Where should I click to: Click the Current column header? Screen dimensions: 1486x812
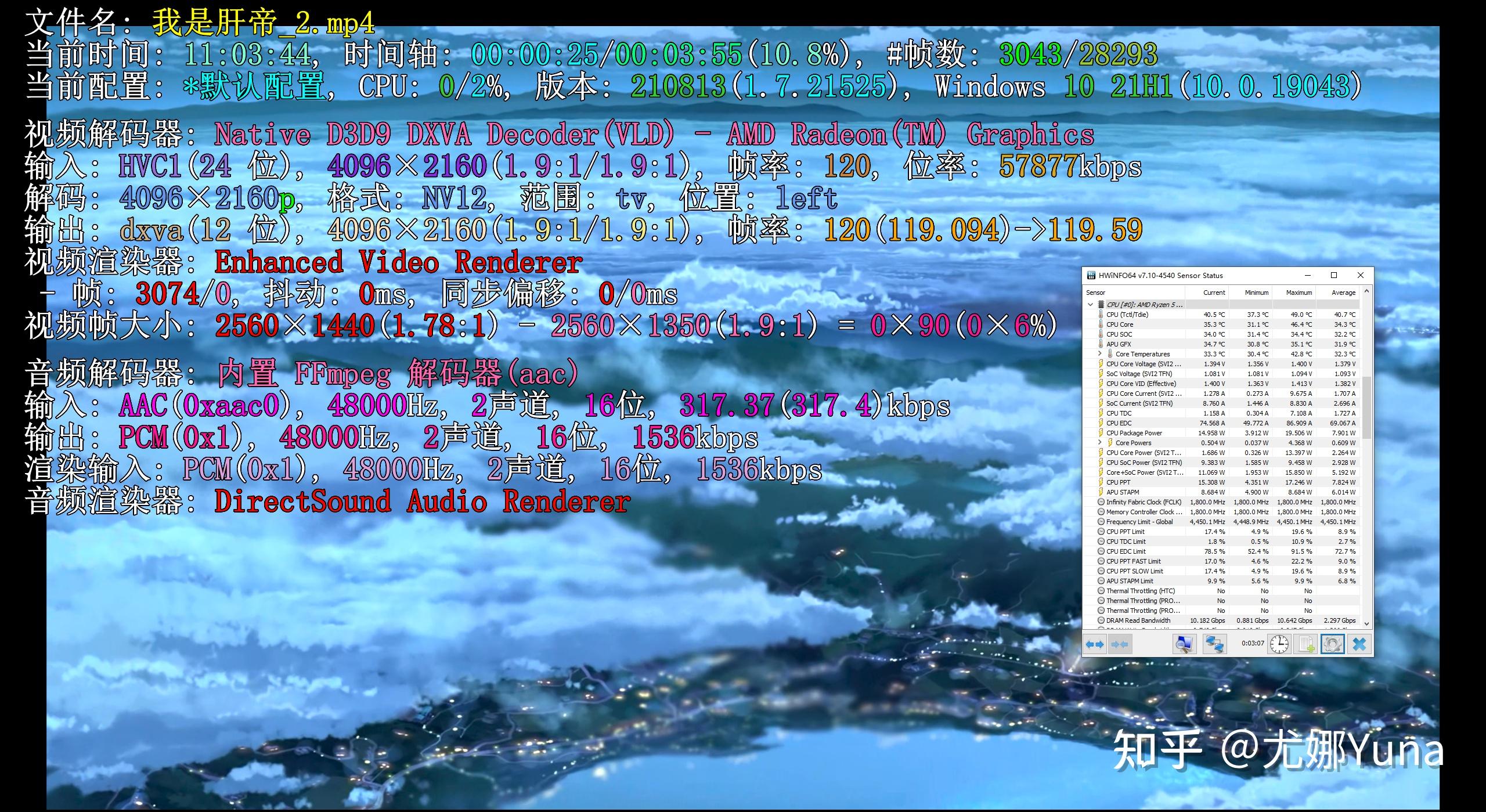[1207, 293]
